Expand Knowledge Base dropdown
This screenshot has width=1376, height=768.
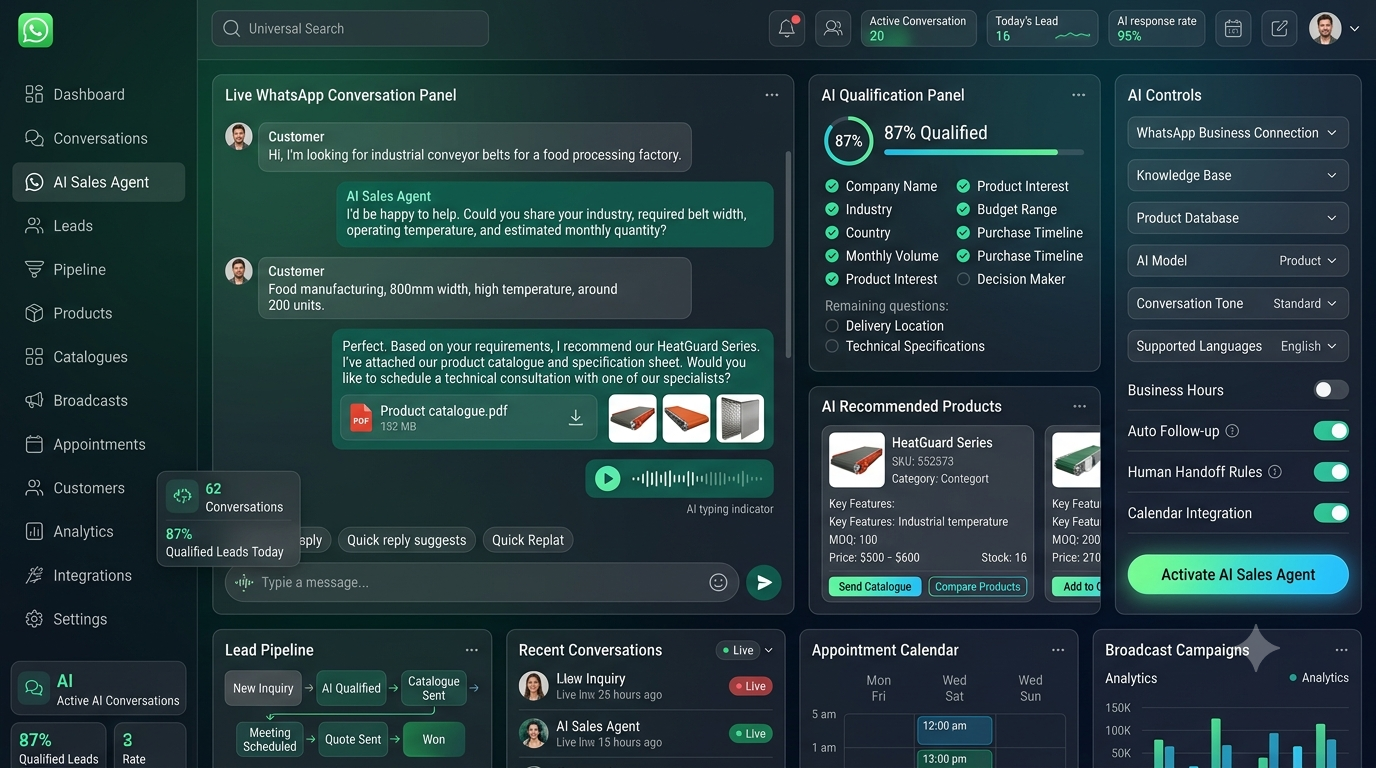1238,175
